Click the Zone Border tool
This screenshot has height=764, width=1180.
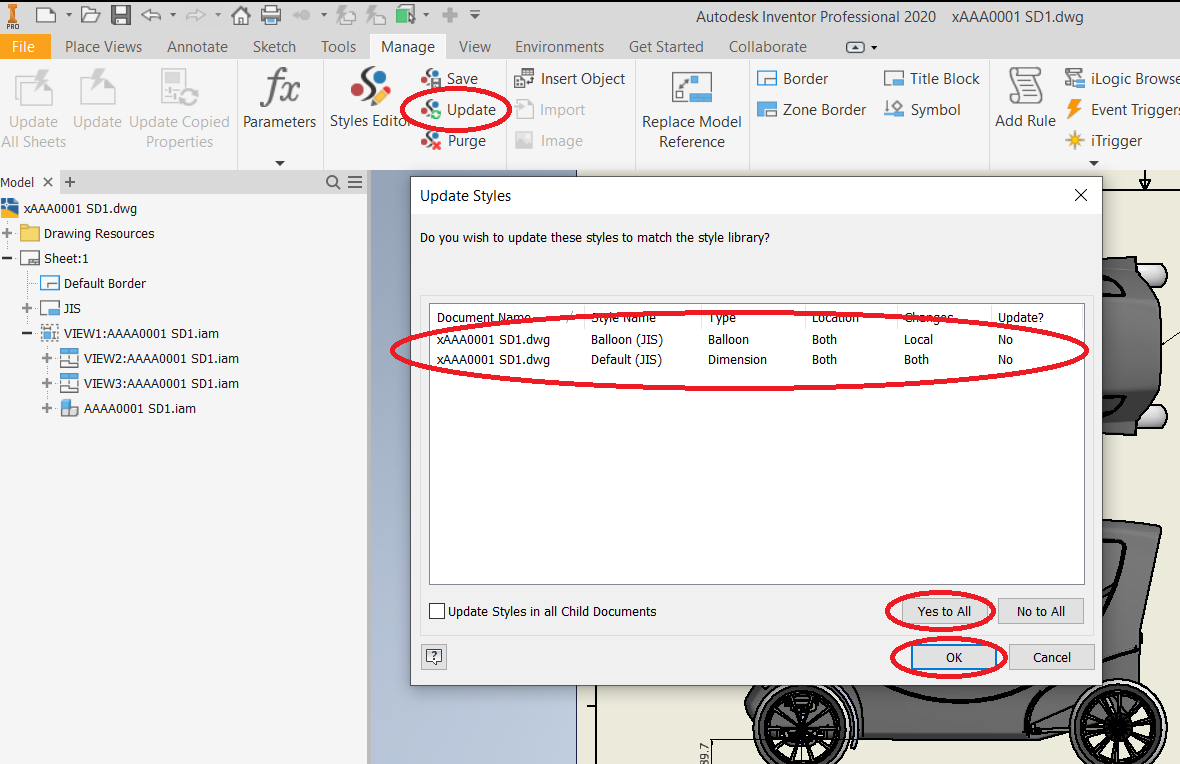(767, 110)
